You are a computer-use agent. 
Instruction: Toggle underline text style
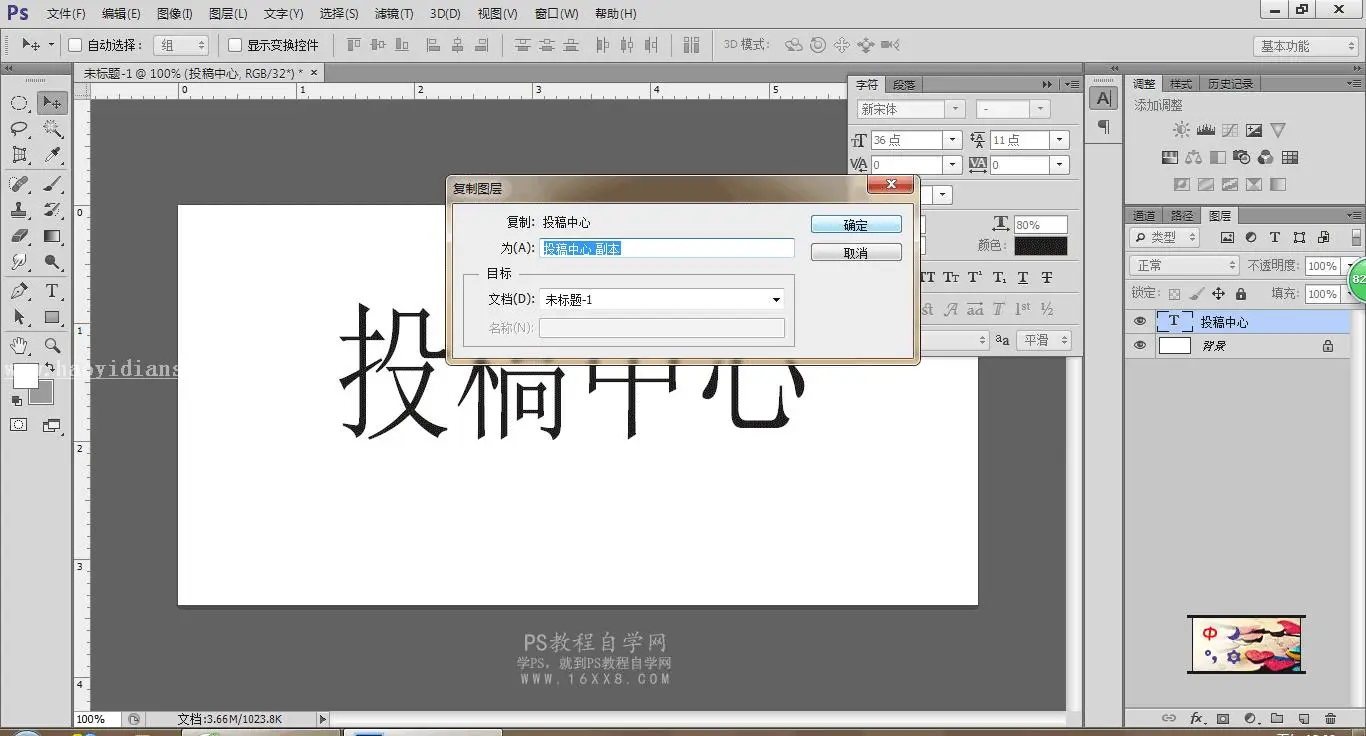tap(1023, 278)
